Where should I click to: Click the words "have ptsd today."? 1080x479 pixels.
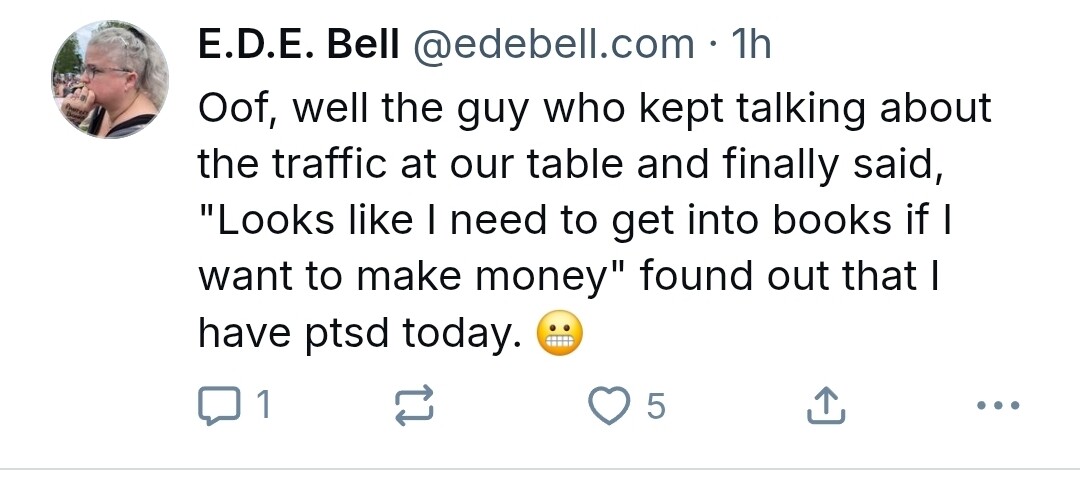click(x=359, y=334)
